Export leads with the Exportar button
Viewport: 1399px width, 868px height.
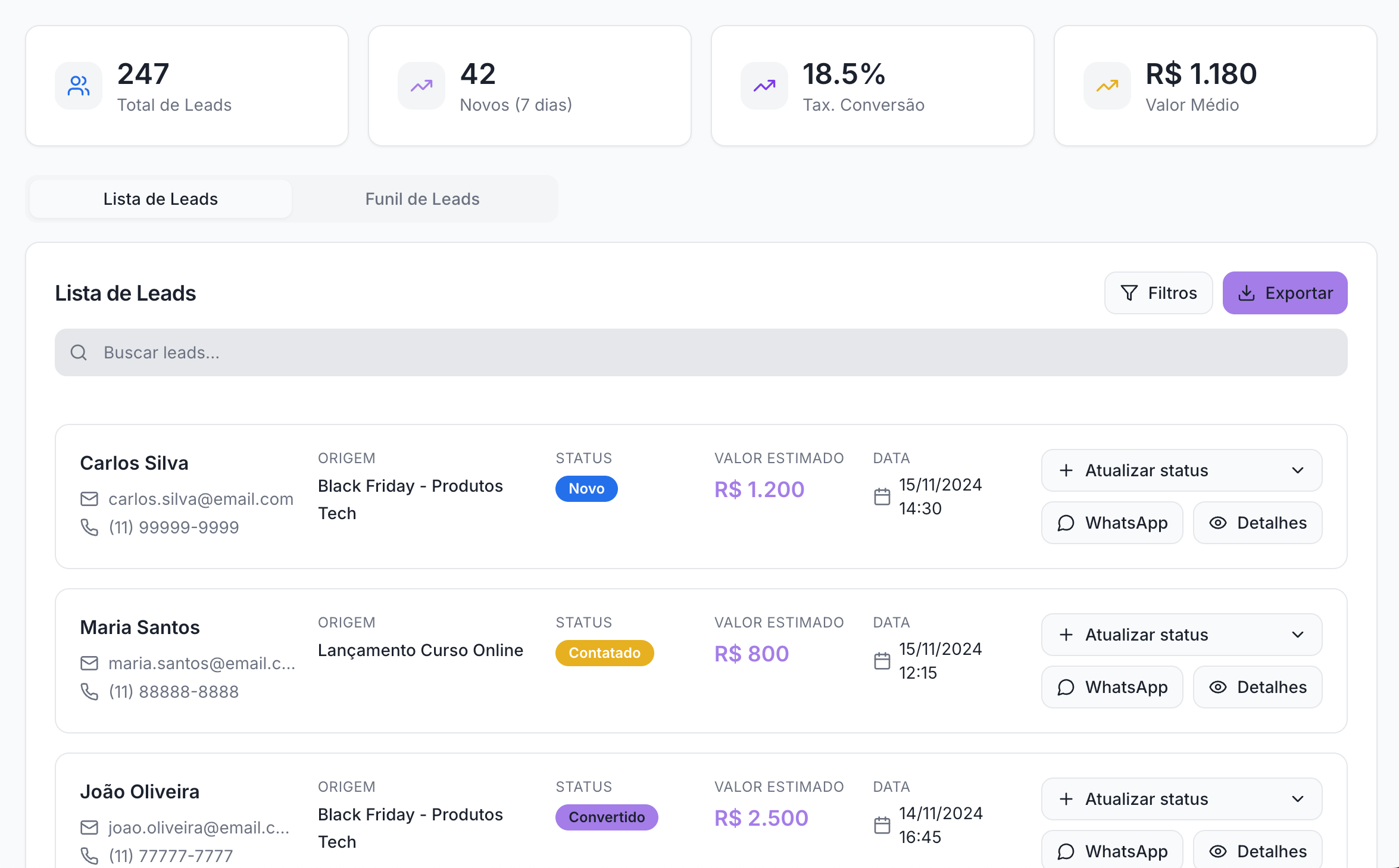pyautogui.click(x=1285, y=293)
